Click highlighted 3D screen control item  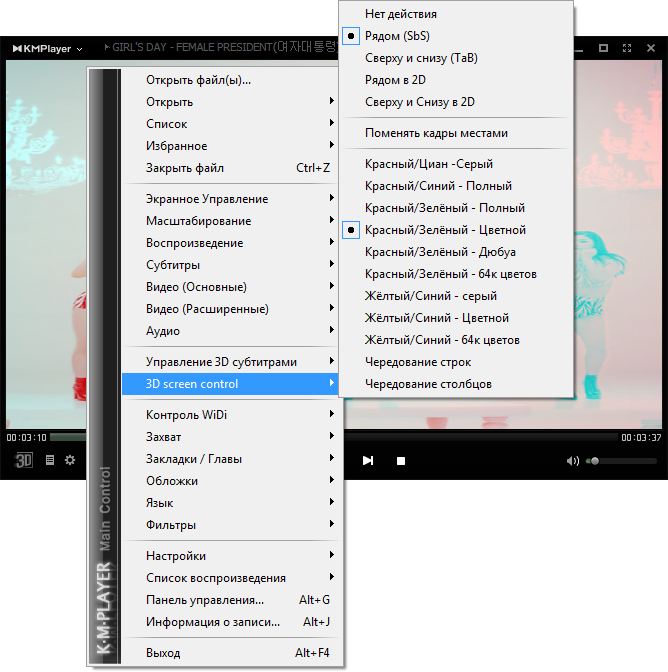point(231,384)
